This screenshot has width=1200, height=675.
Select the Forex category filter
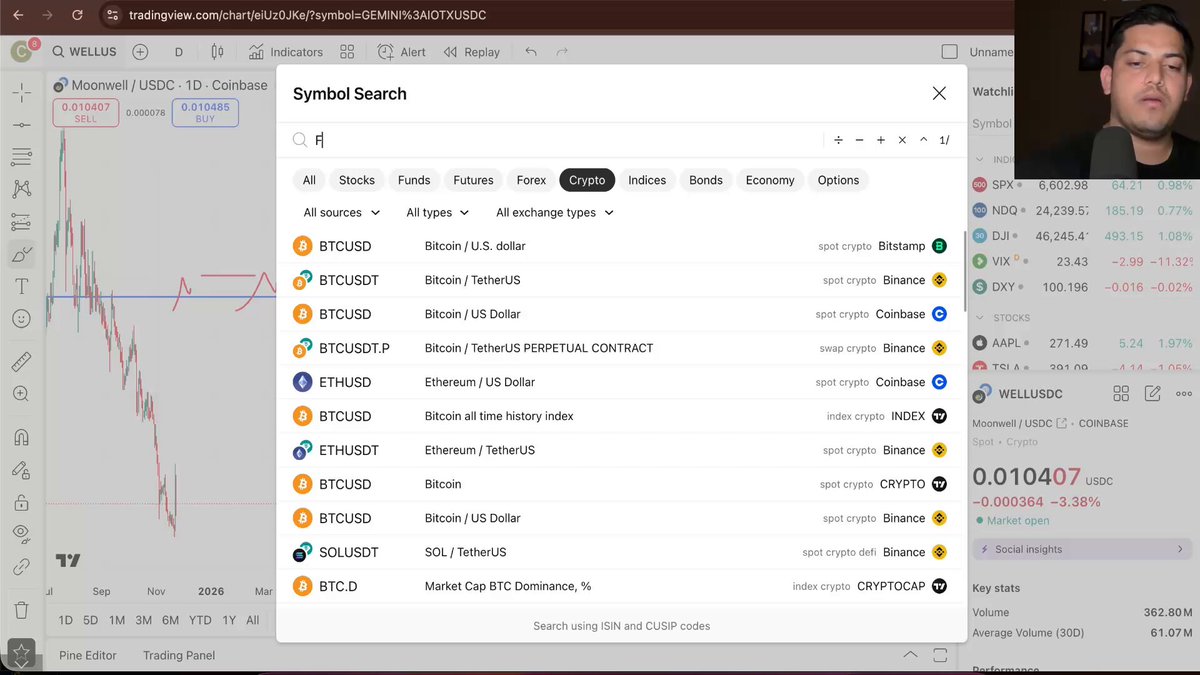click(531, 180)
